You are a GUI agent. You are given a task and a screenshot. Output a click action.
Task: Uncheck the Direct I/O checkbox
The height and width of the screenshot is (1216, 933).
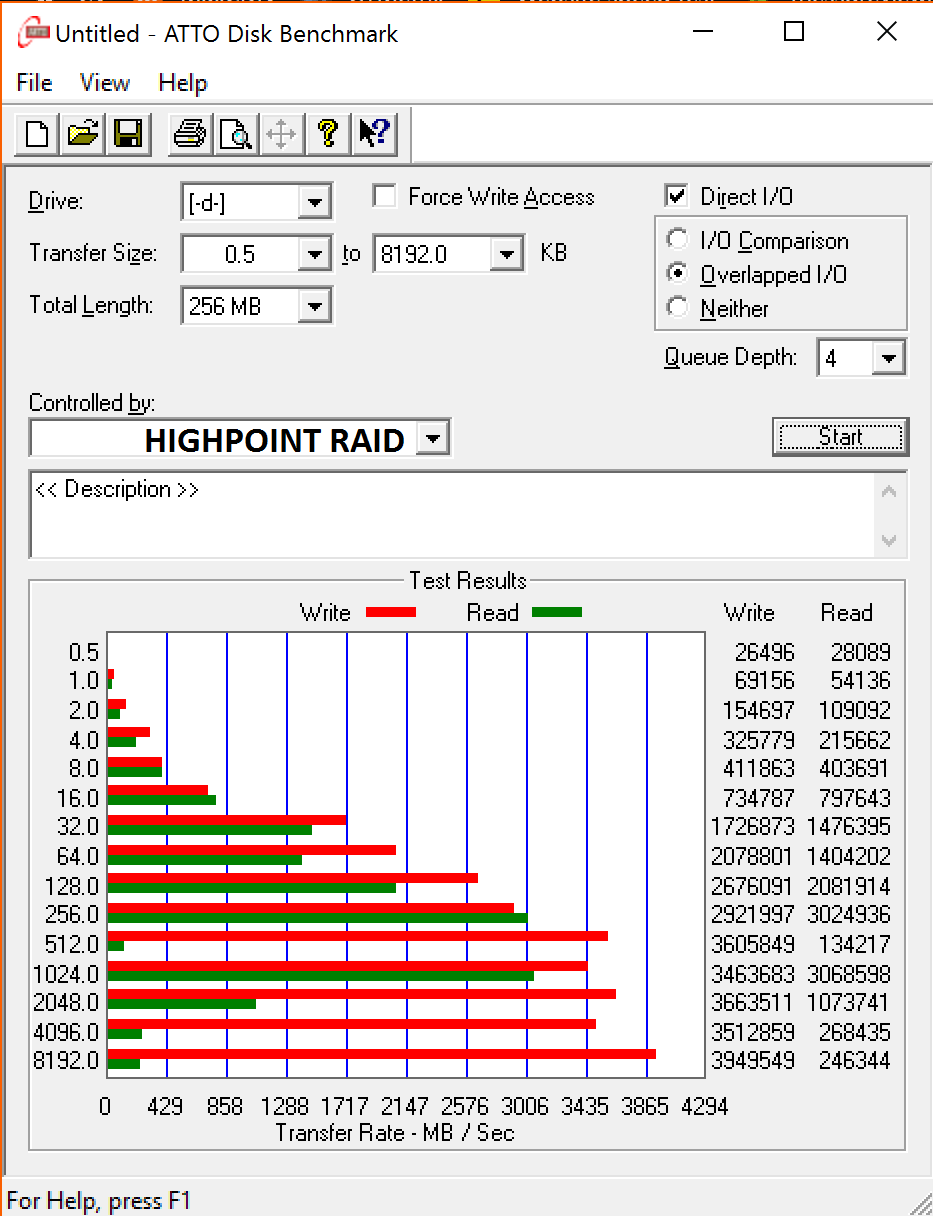pyautogui.click(x=677, y=197)
